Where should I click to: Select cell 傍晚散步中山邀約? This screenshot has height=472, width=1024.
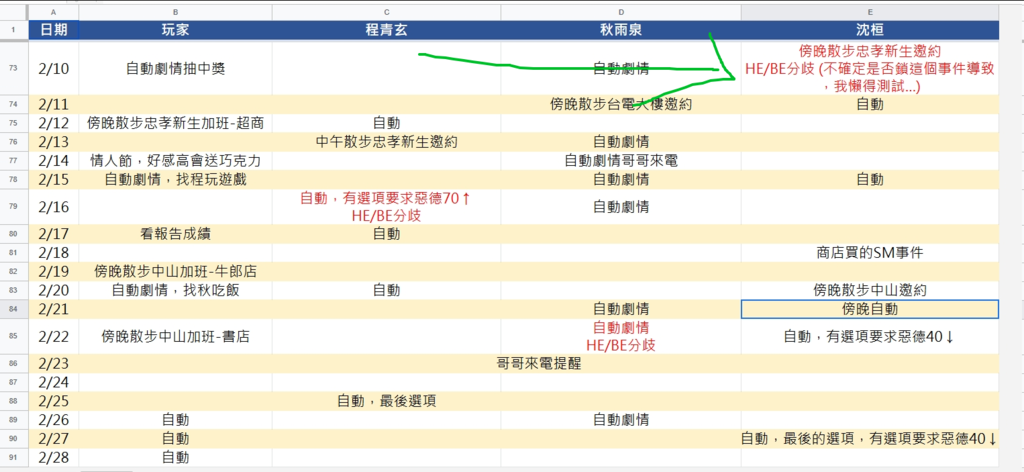click(870, 291)
